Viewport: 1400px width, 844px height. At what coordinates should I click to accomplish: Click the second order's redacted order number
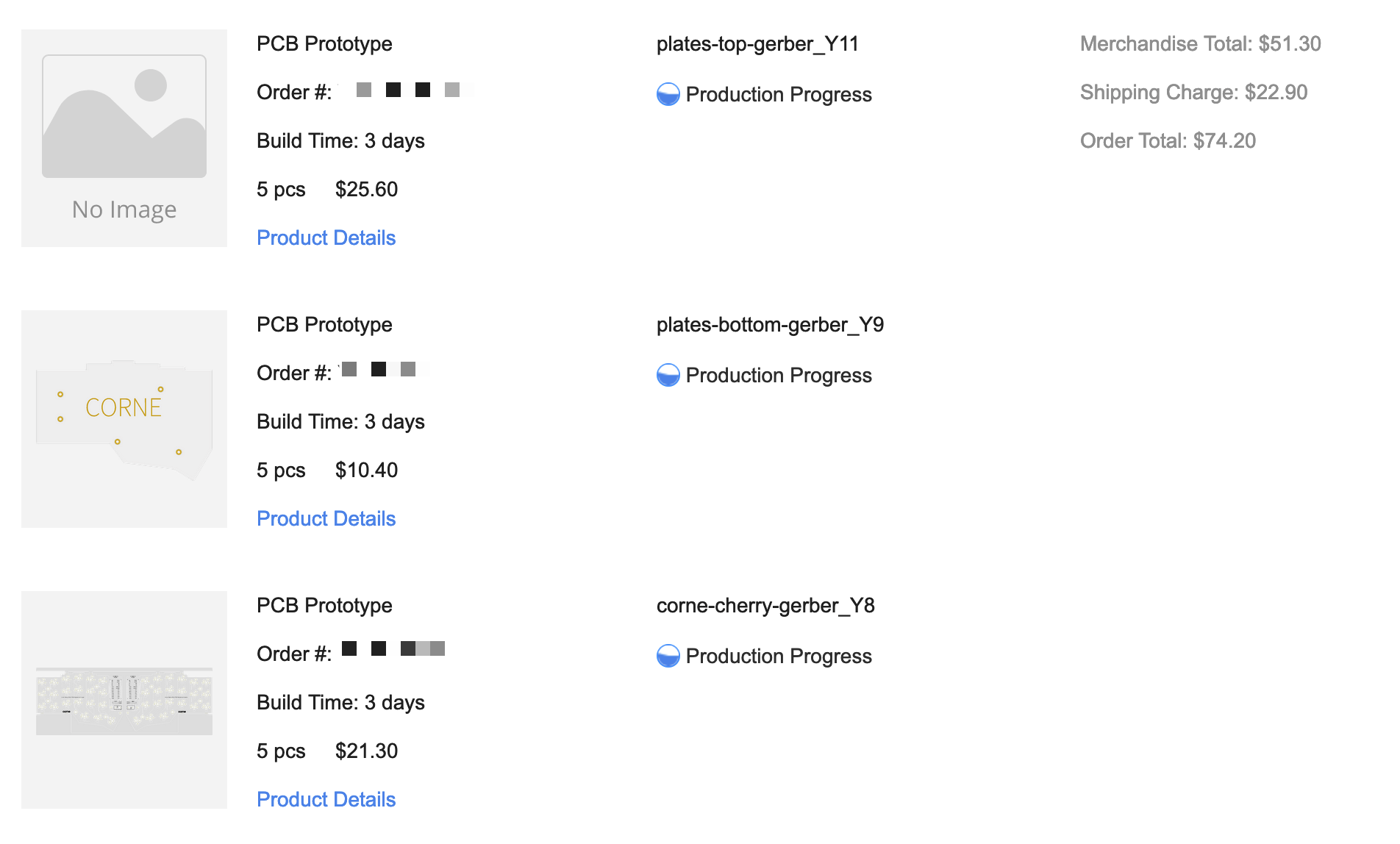[382, 369]
